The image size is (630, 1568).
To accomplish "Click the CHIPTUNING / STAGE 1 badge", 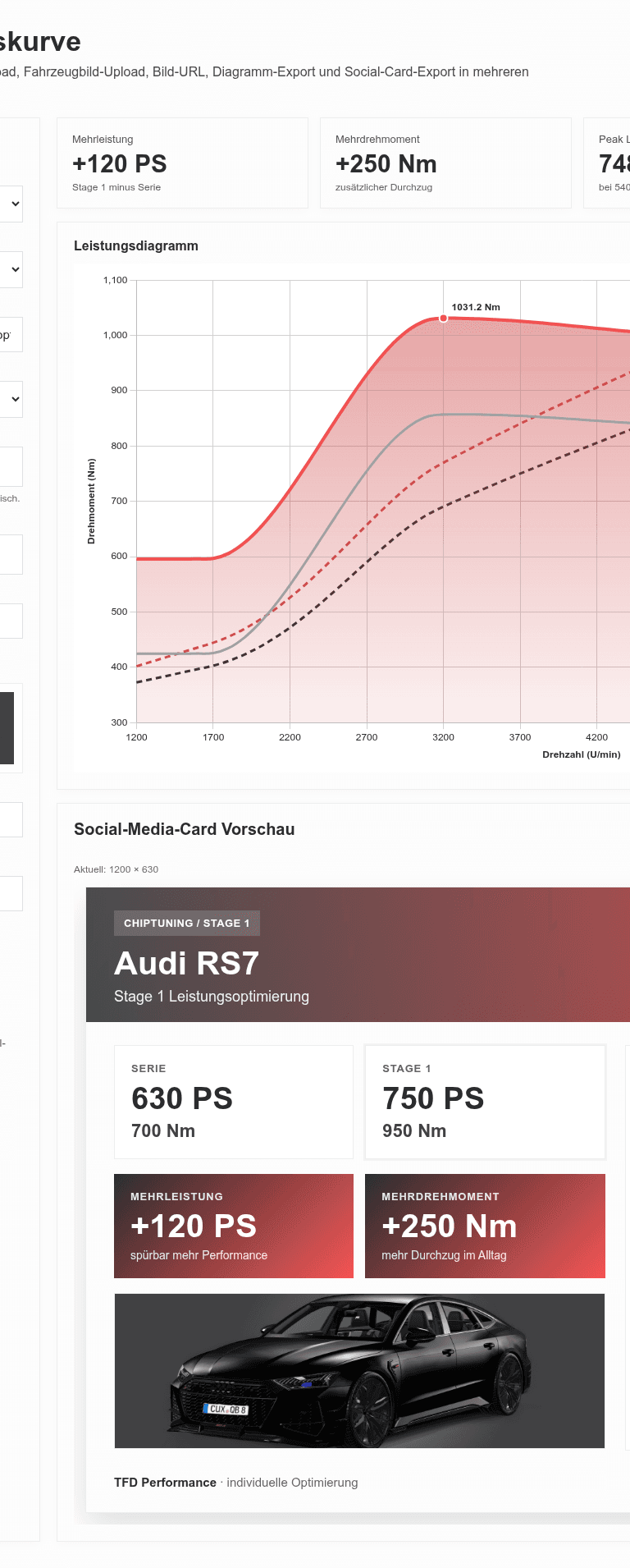I will pos(186,924).
